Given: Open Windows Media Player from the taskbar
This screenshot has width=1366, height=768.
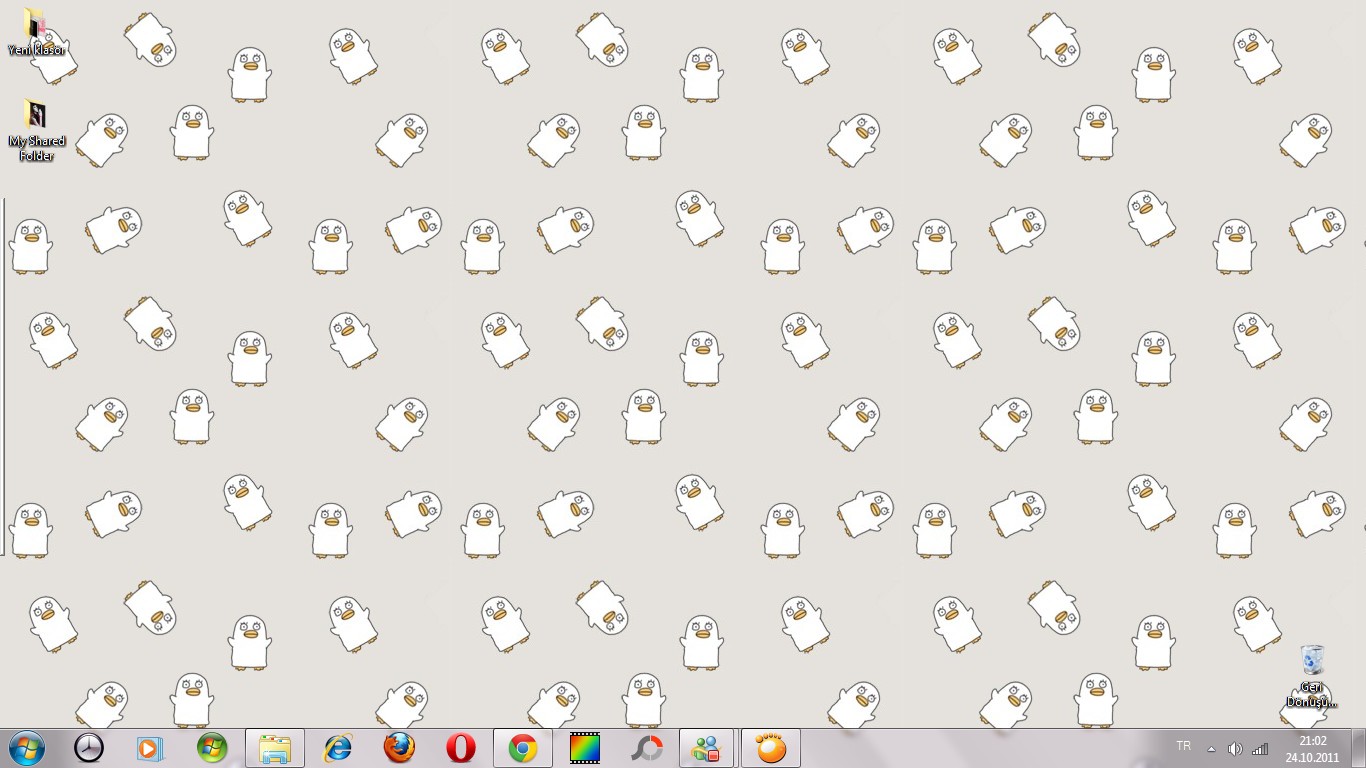Looking at the screenshot, I should [x=150, y=748].
